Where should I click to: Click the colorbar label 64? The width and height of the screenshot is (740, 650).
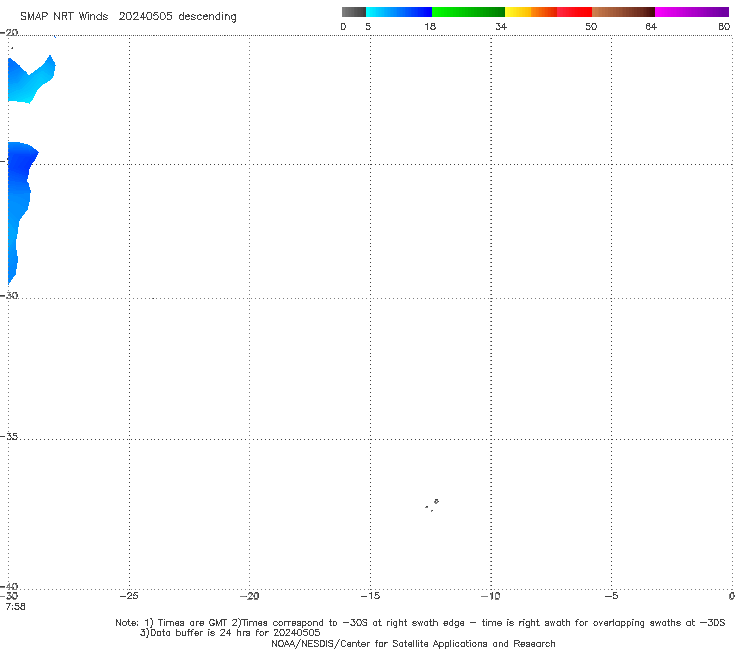(x=651, y=26)
